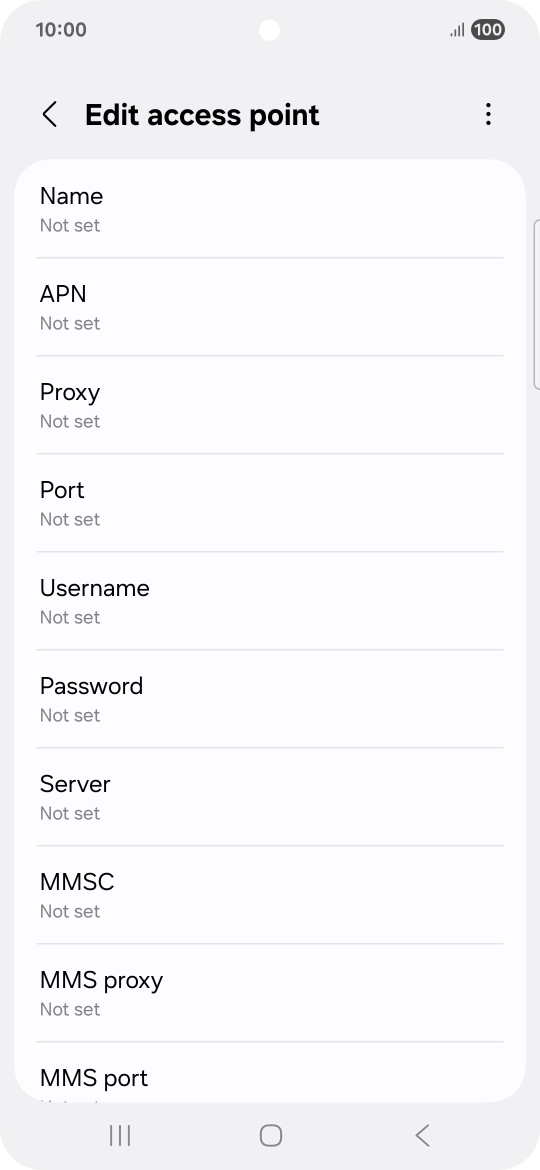
Task: Click the scrollbar handle at right edge
Action: coord(537,304)
